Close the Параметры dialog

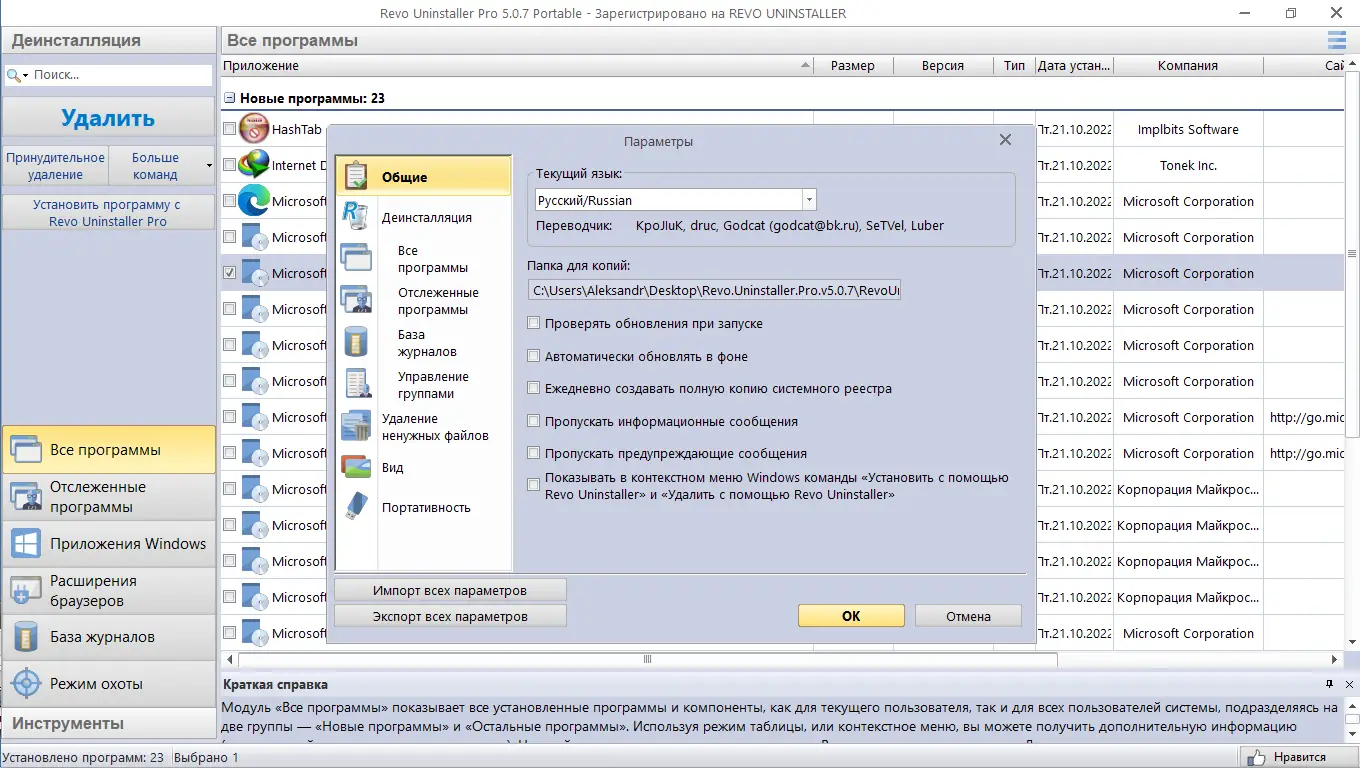point(1006,140)
